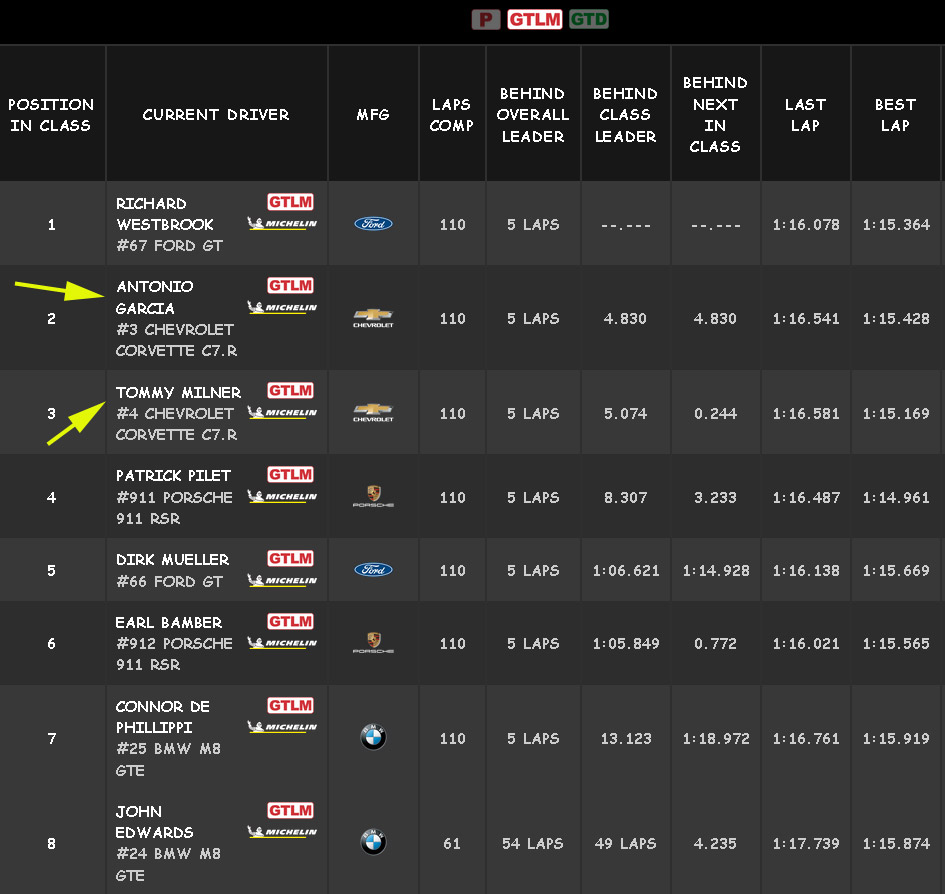Click the Best Lap column header
This screenshot has height=894, width=945.
896,115
